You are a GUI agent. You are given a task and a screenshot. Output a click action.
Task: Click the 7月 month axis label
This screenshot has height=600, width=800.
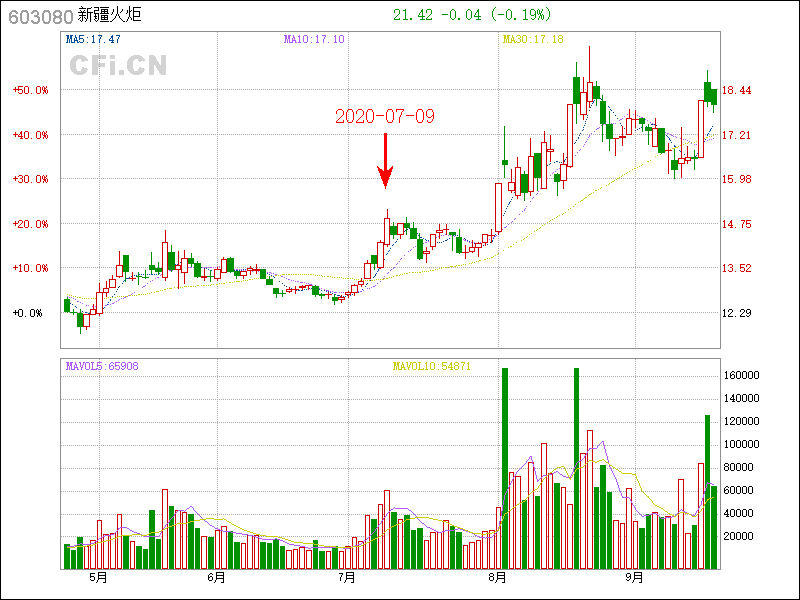346,577
